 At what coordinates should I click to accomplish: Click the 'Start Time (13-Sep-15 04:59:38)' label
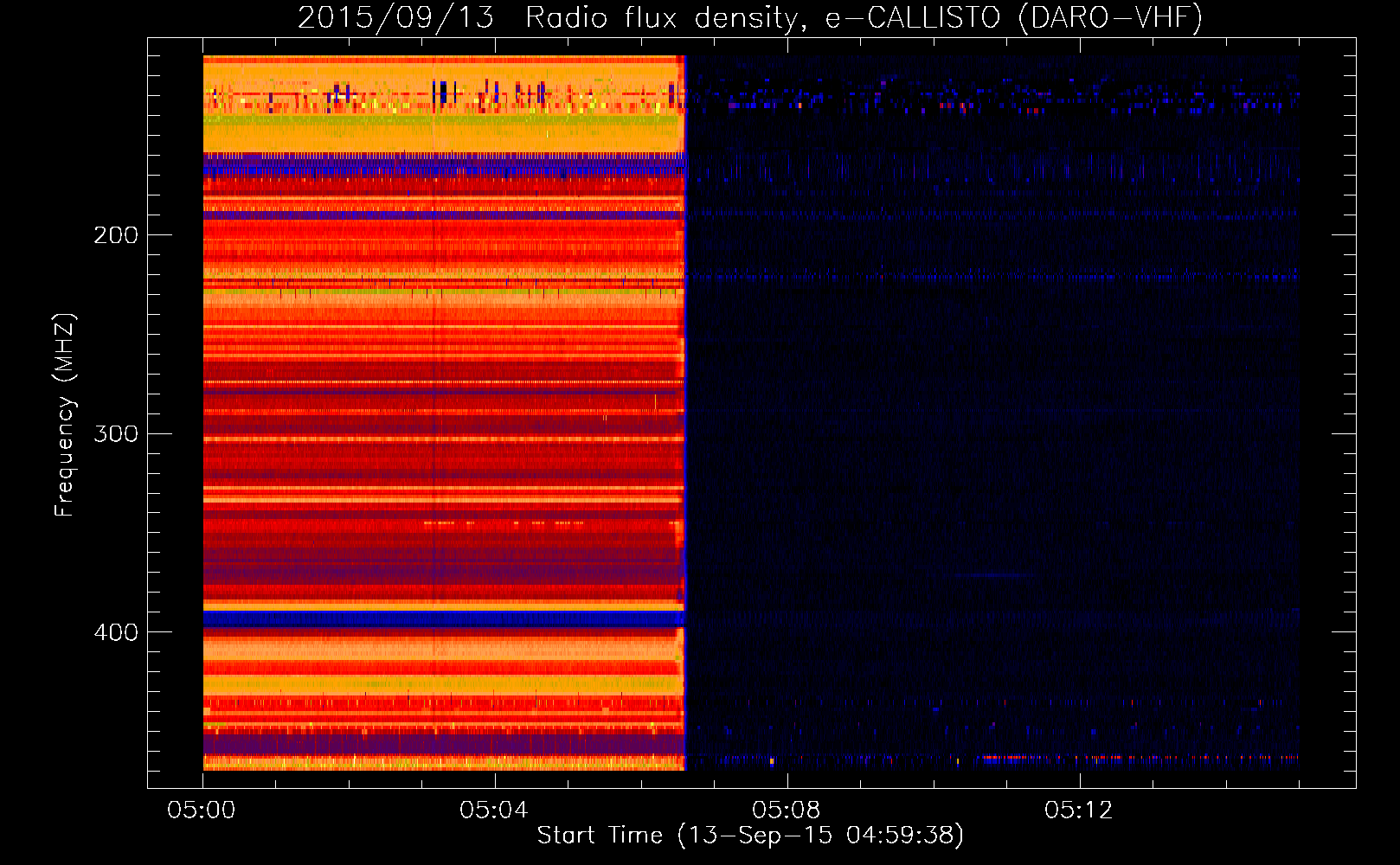[750, 836]
